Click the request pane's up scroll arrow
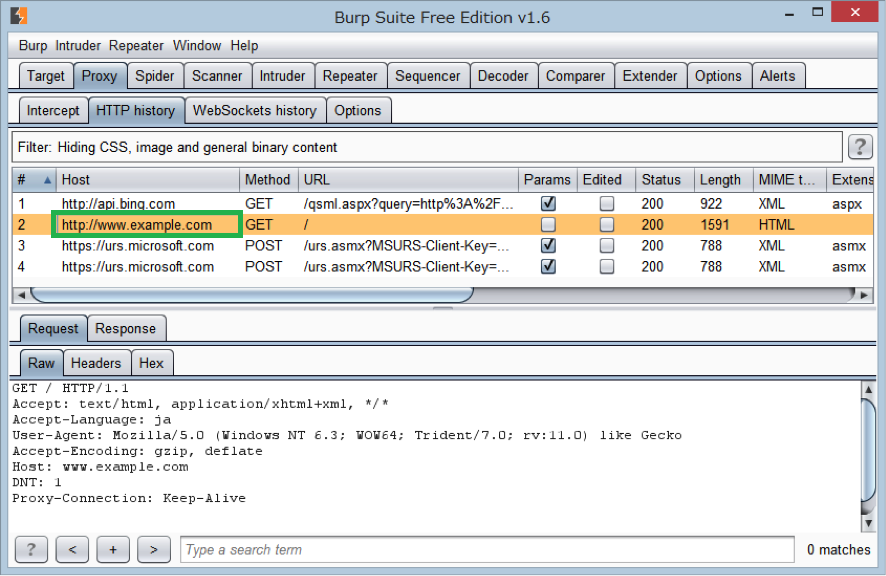 pos(868,389)
